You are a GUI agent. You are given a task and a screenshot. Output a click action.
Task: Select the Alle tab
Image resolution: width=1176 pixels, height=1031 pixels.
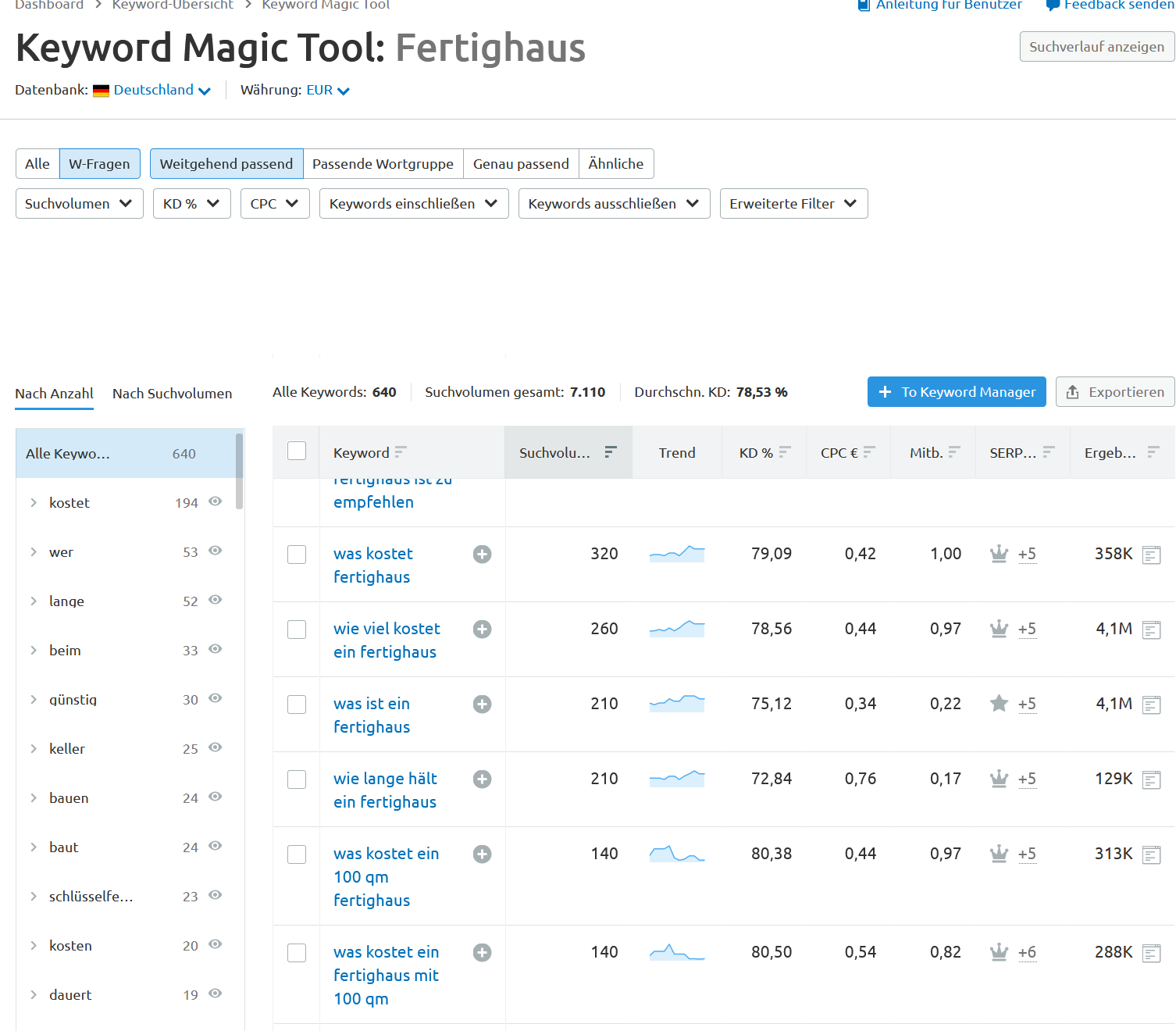(x=37, y=164)
